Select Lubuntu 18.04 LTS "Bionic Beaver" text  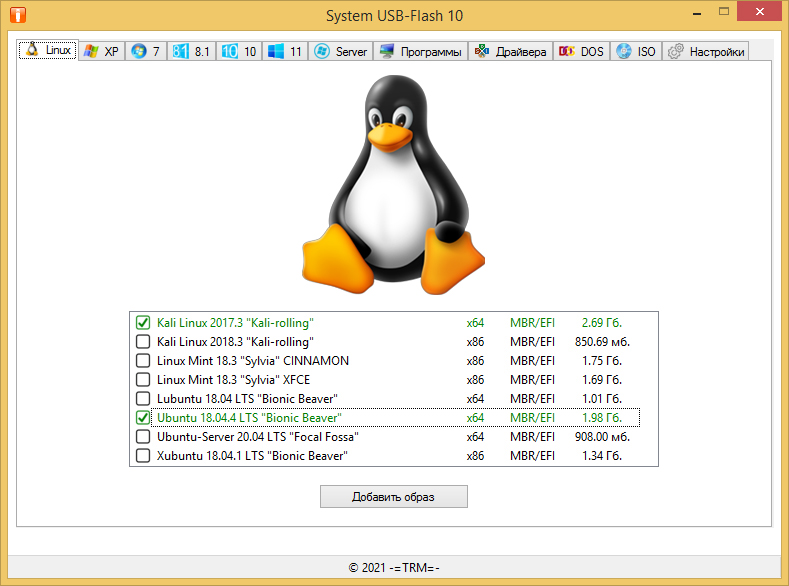[x=247, y=399]
